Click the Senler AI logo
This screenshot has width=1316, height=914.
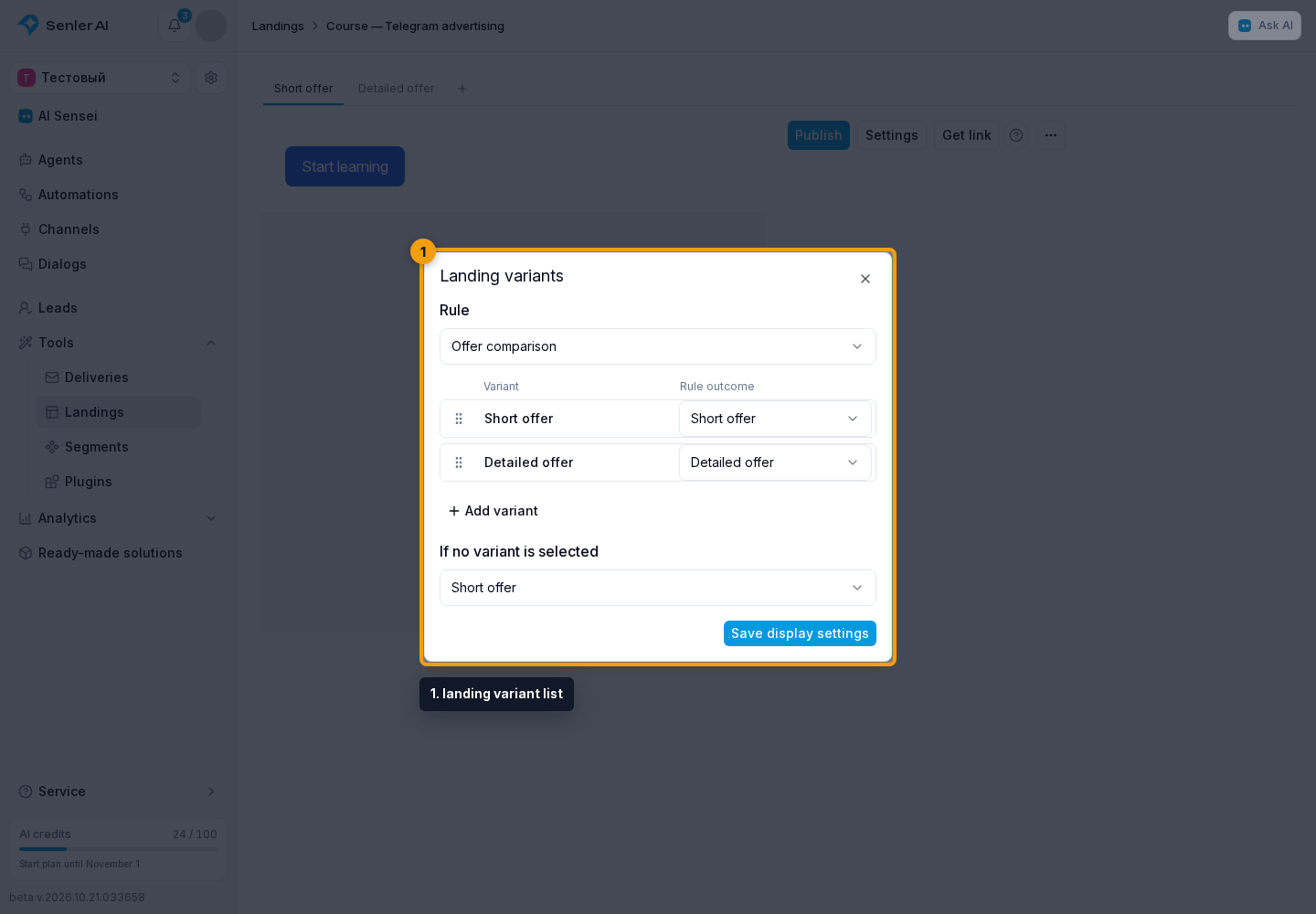click(x=63, y=26)
